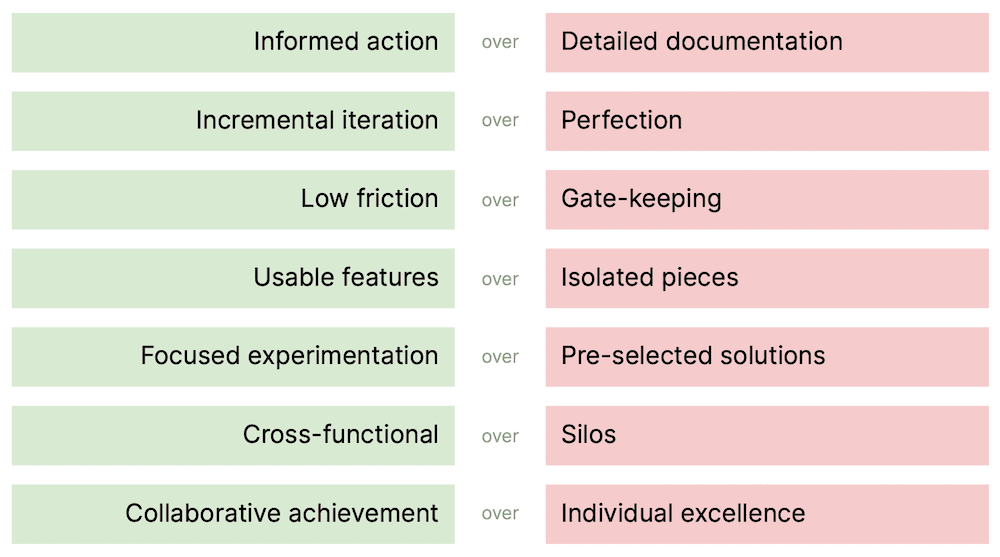Viewport: 1000px width, 557px height.
Task: Click the "Incremental iteration" green box
Action: point(233,121)
